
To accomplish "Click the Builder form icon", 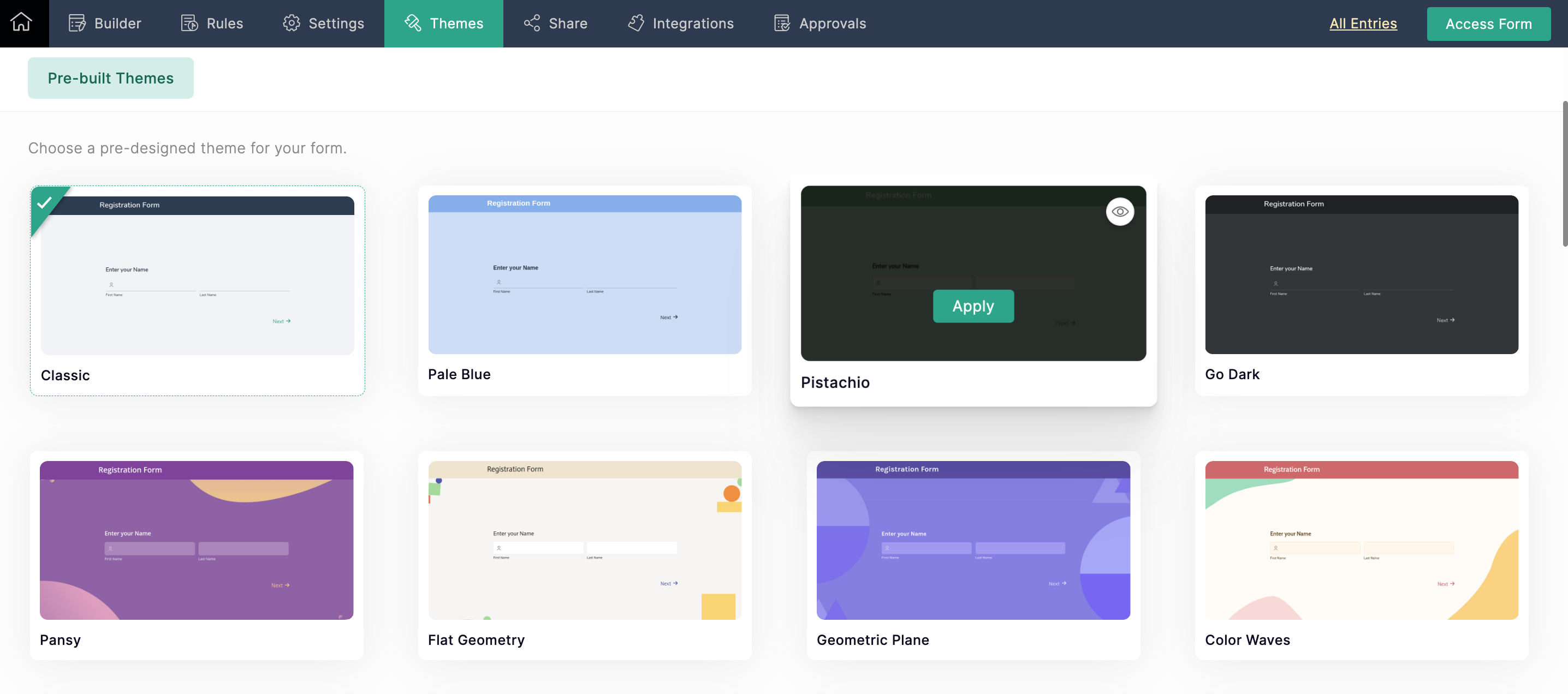I will pyautogui.click(x=78, y=23).
